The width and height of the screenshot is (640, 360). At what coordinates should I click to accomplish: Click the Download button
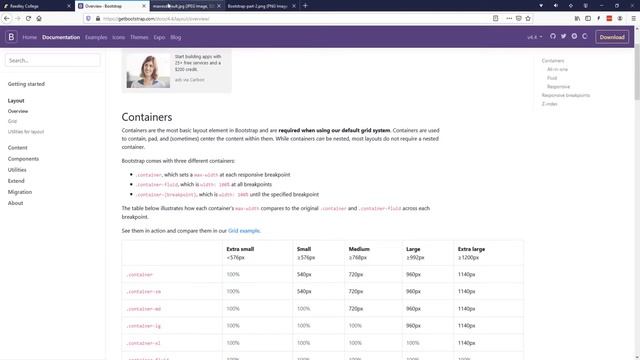(x=612, y=37)
